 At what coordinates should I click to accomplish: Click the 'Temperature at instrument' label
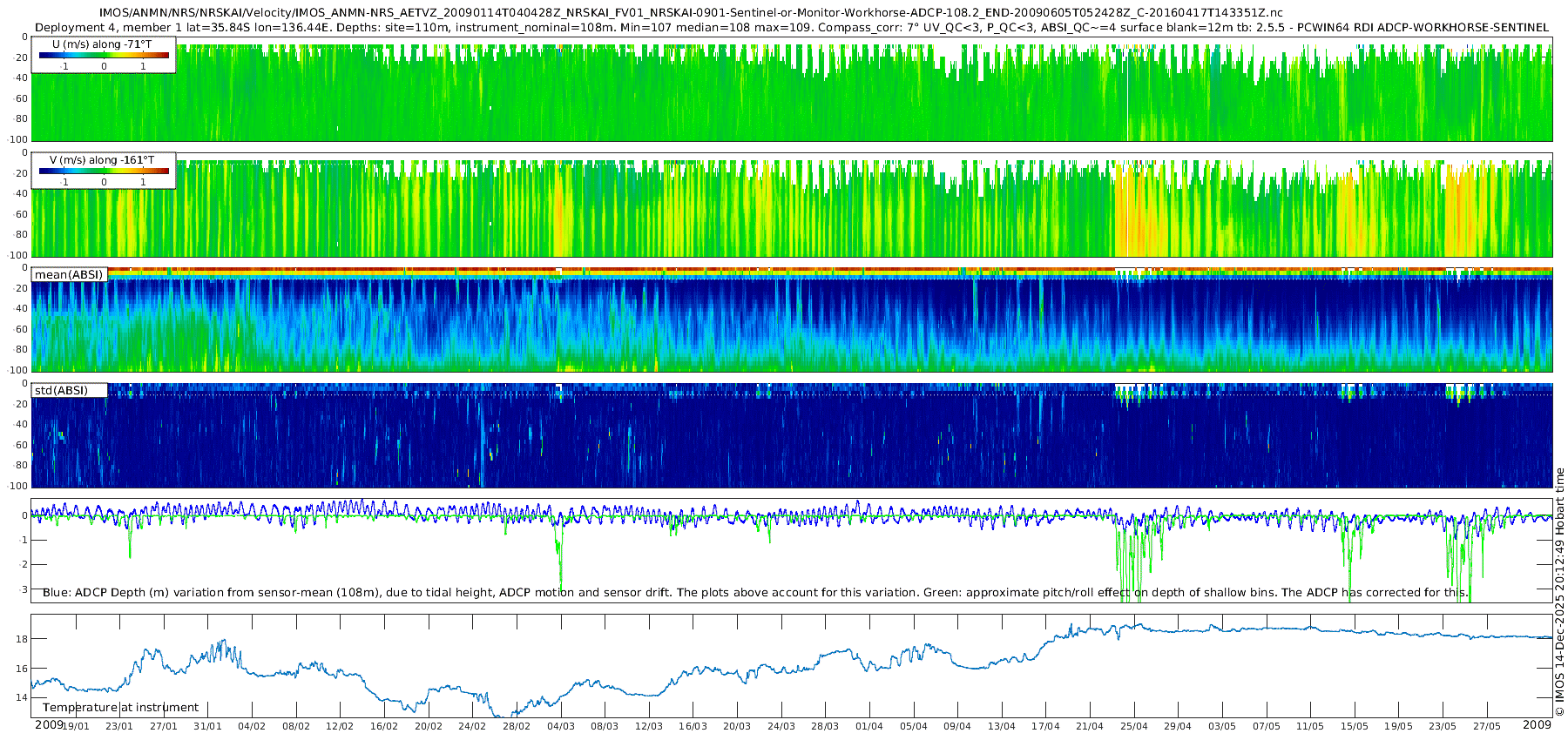click(x=120, y=708)
